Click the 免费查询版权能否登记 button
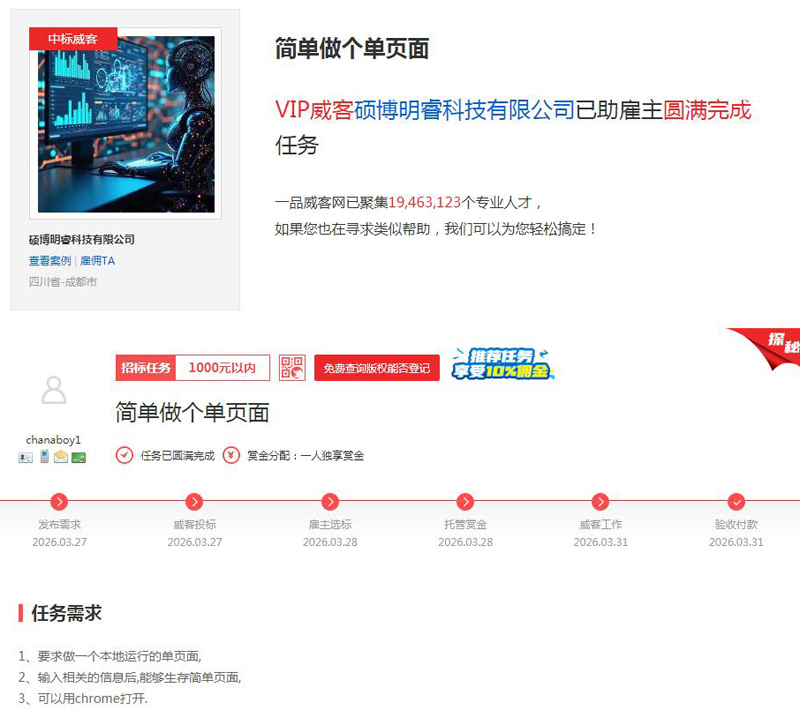The height and width of the screenshot is (710, 800). click(378, 368)
